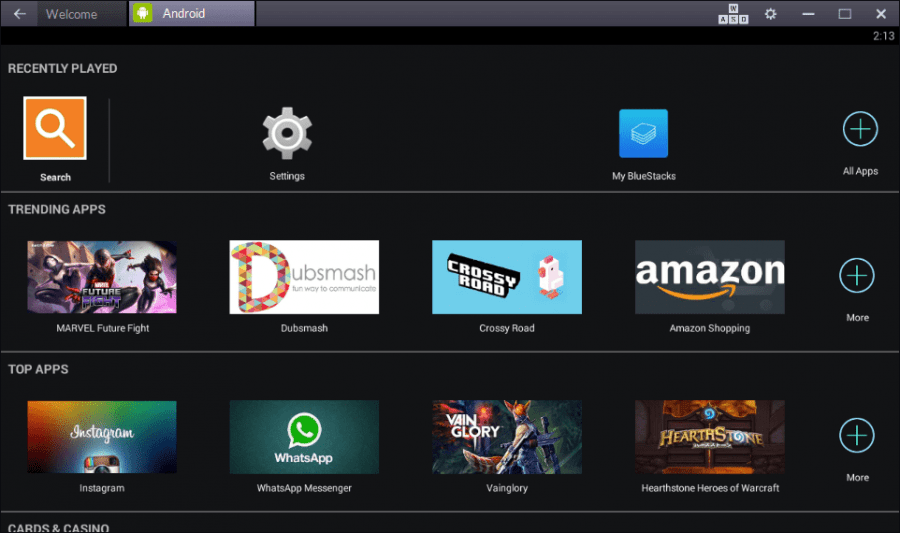900x533 pixels.
Task: Click the Android robot tab icon
Action: pyautogui.click(x=143, y=13)
